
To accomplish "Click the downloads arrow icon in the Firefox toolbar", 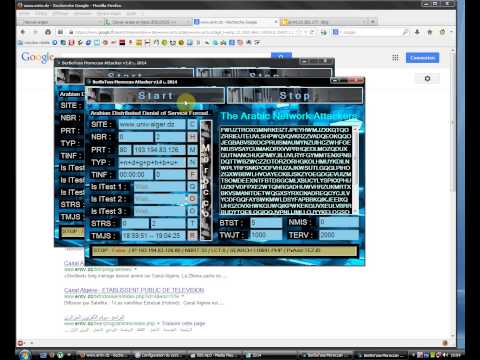I will click(x=417, y=32).
